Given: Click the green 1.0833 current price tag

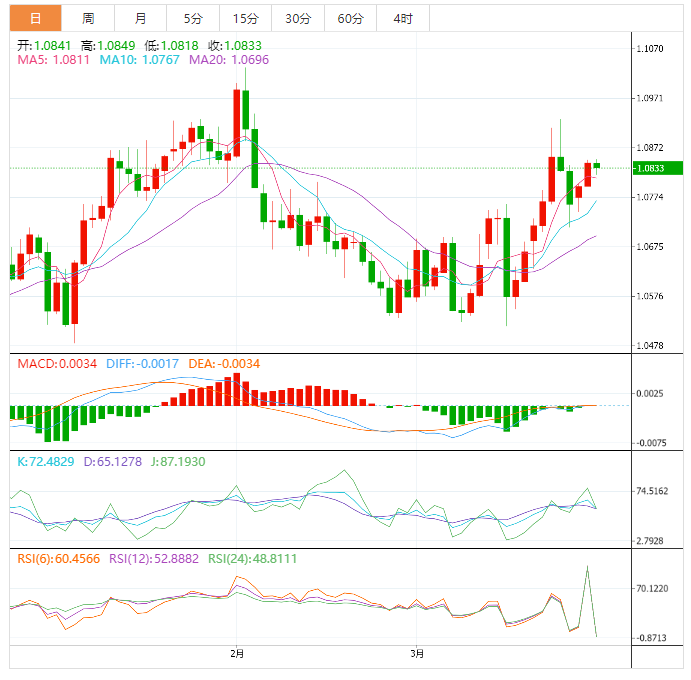Looking at the screenshot, I should pos(656,168).
